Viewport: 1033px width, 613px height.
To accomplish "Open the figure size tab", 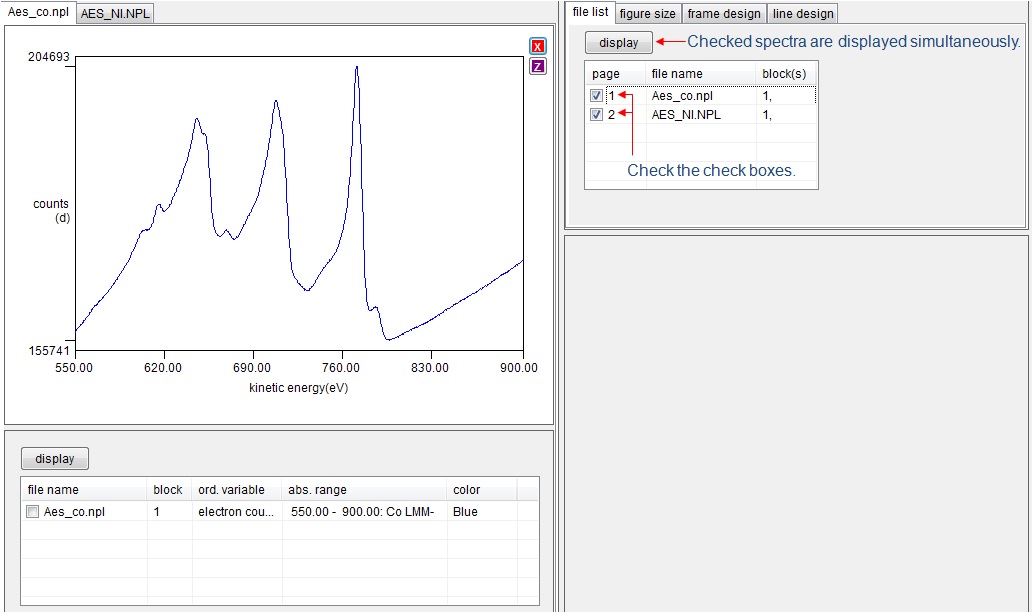I will 647,14.
